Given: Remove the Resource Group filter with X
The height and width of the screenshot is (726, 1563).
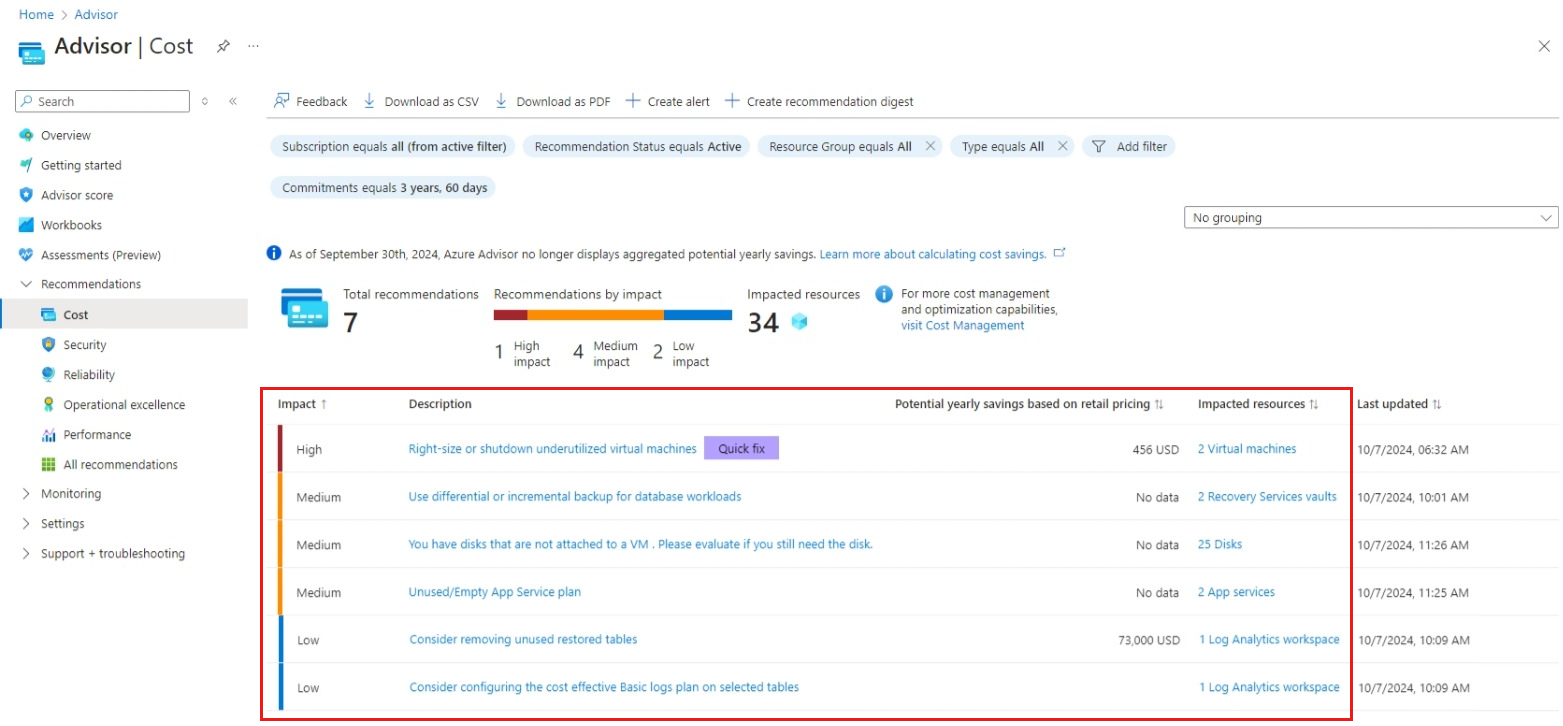Looking at the screenshot, I should click(930, 146).
